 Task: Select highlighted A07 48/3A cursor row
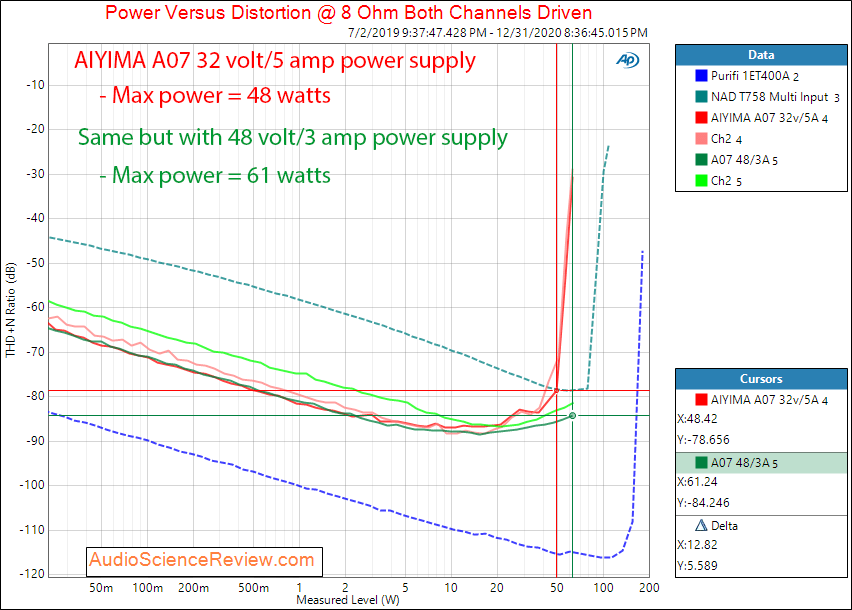[x=761, y=463]
